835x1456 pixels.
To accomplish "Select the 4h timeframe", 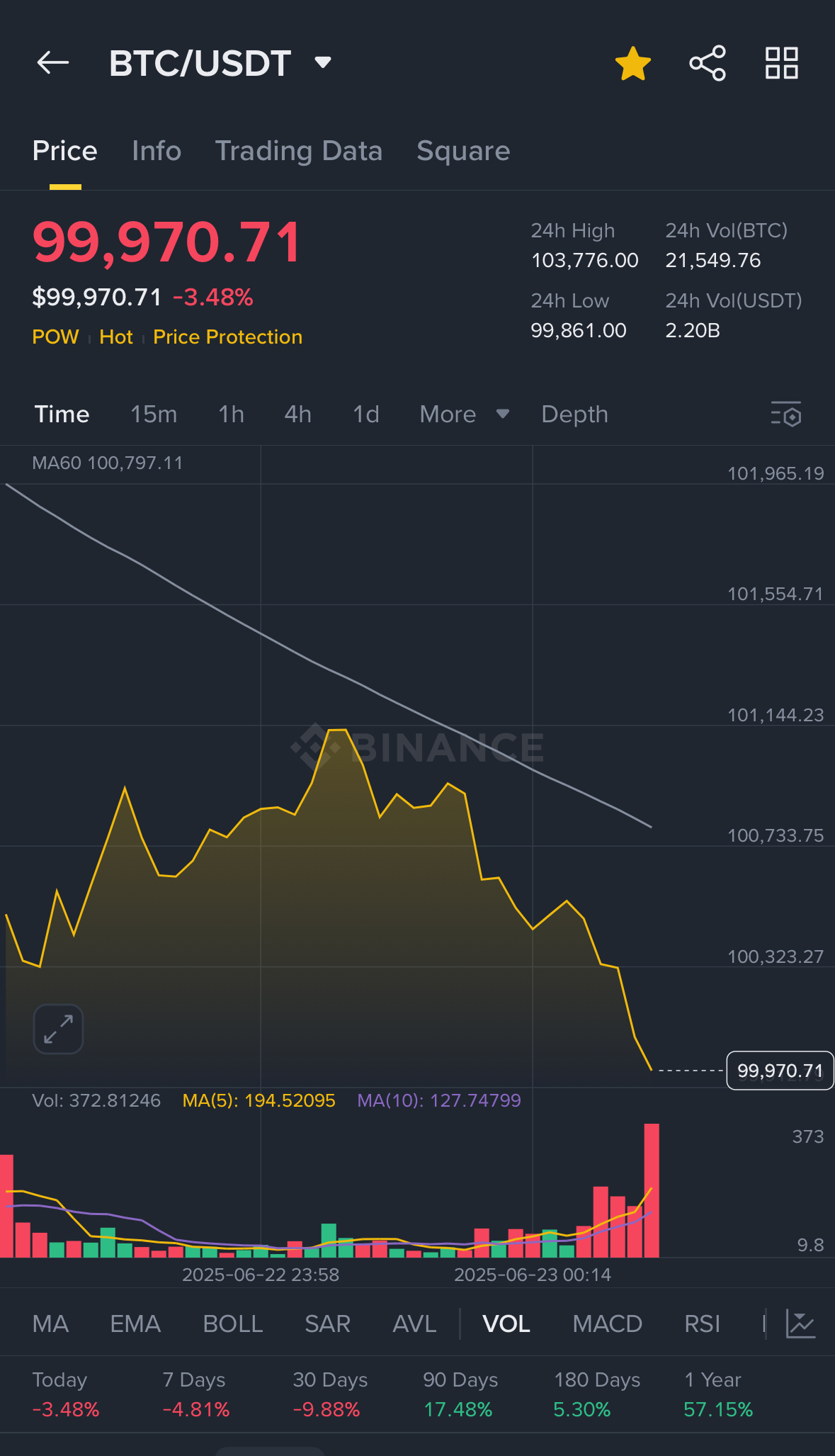I will tap(298, 414).
